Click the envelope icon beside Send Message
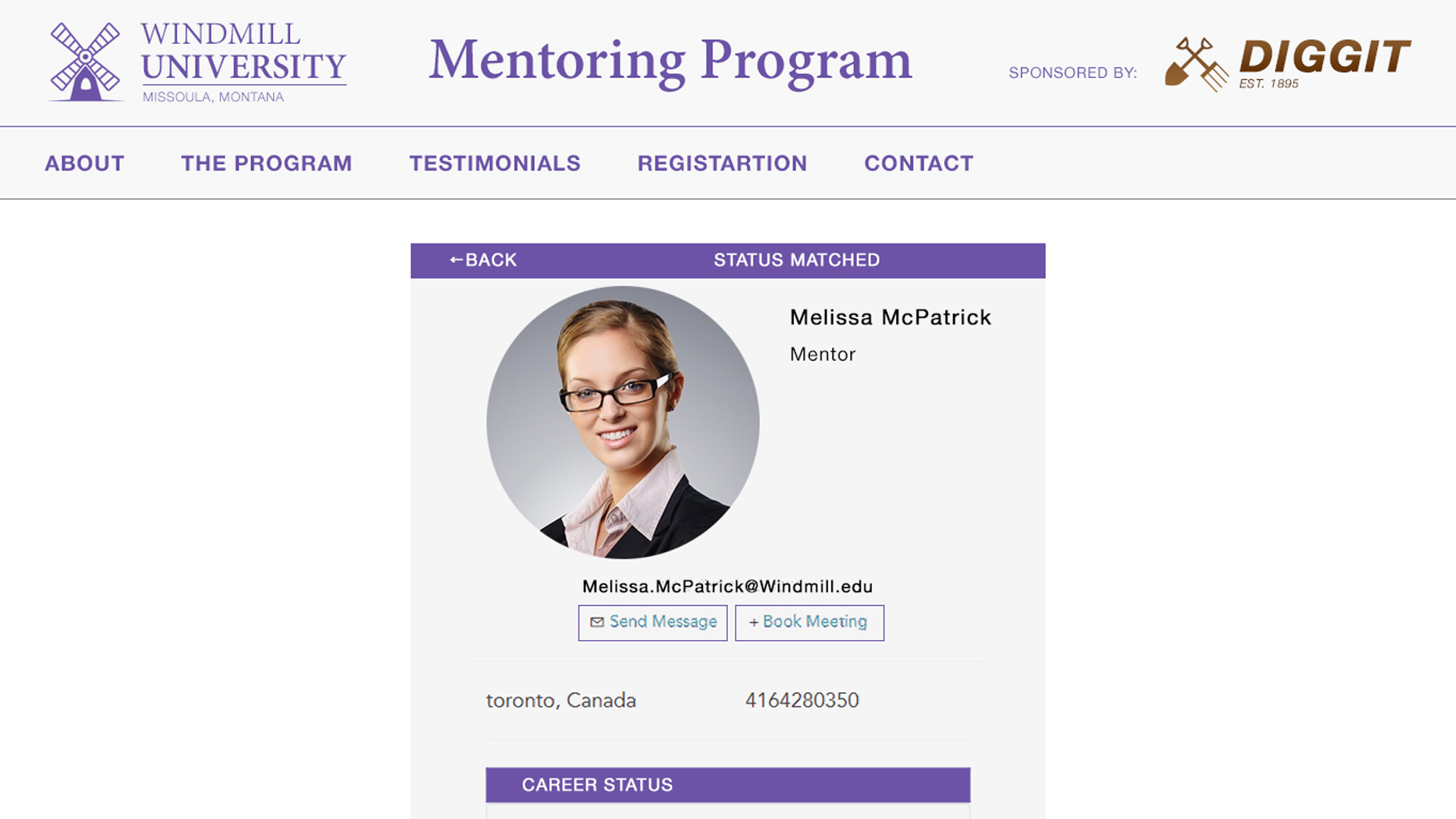The height and width of the screenshot is (819, 1456). [x=597, y=623]
